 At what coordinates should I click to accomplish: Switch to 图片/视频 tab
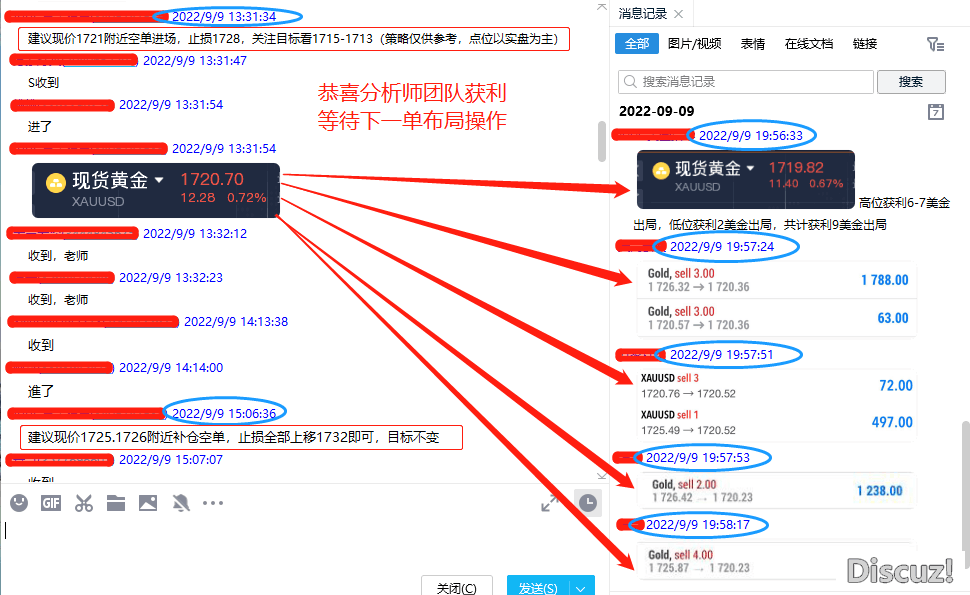click(694, 44)
